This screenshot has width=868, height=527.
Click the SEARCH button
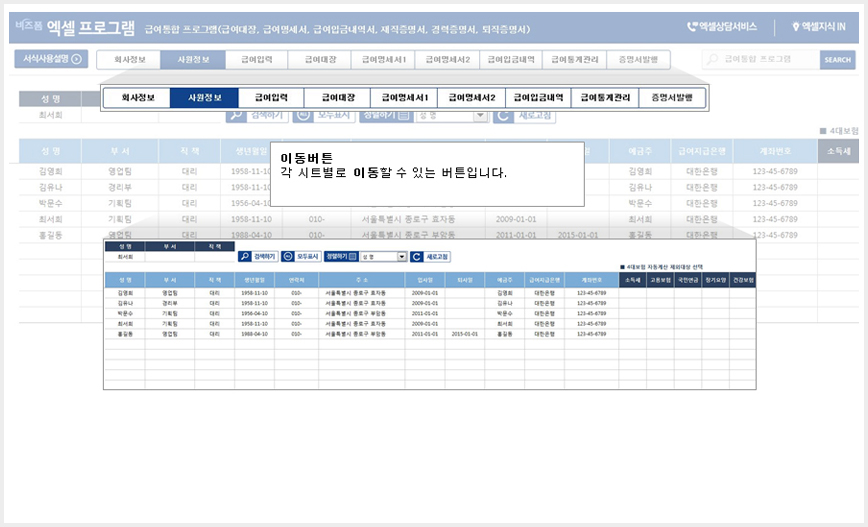[x=837, y=60]
